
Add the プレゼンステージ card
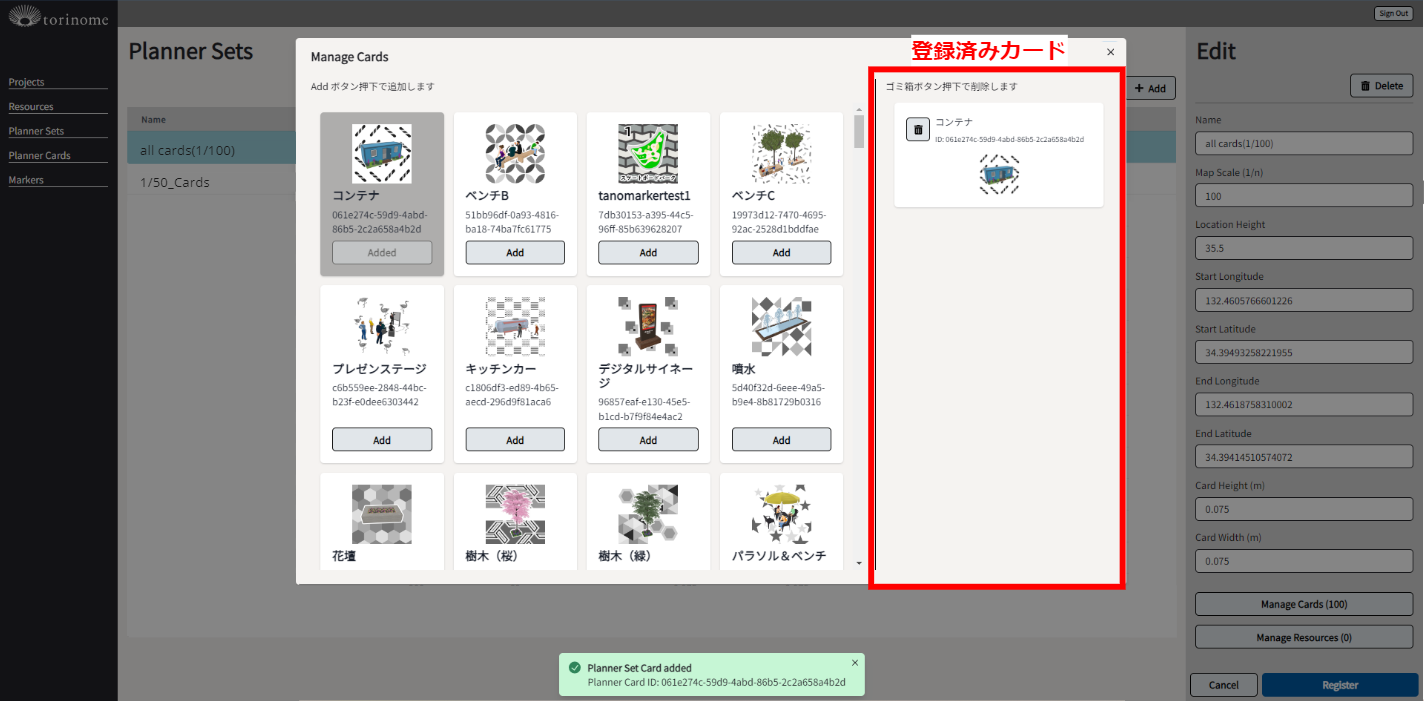(x=381, y=440)
